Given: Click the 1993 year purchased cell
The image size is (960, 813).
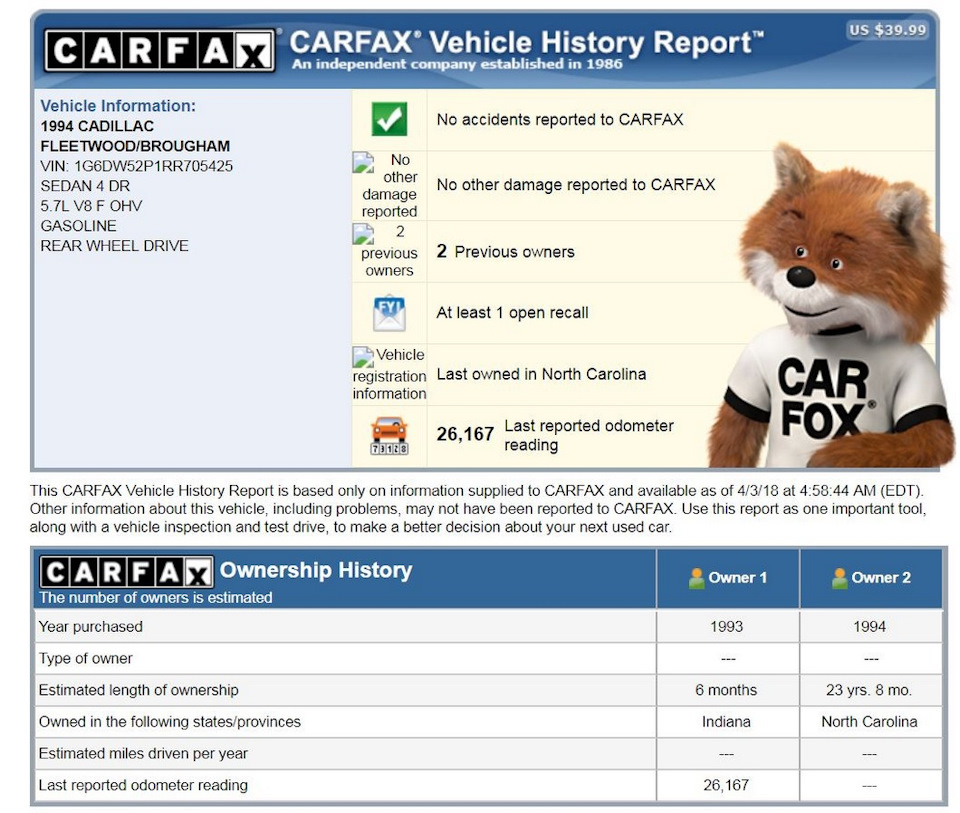Looking at the screenshot, I should (727, 627).
